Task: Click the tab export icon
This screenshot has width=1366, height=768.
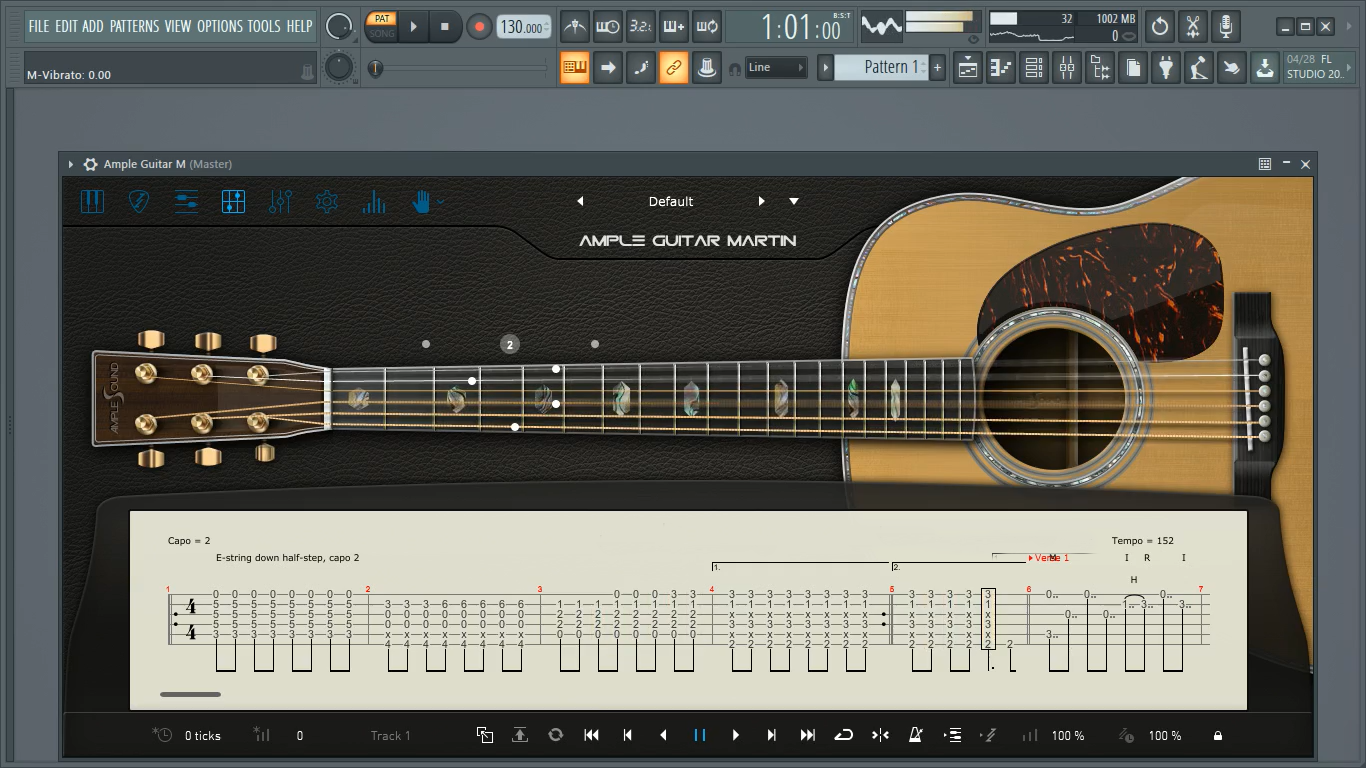Action: 520,735
